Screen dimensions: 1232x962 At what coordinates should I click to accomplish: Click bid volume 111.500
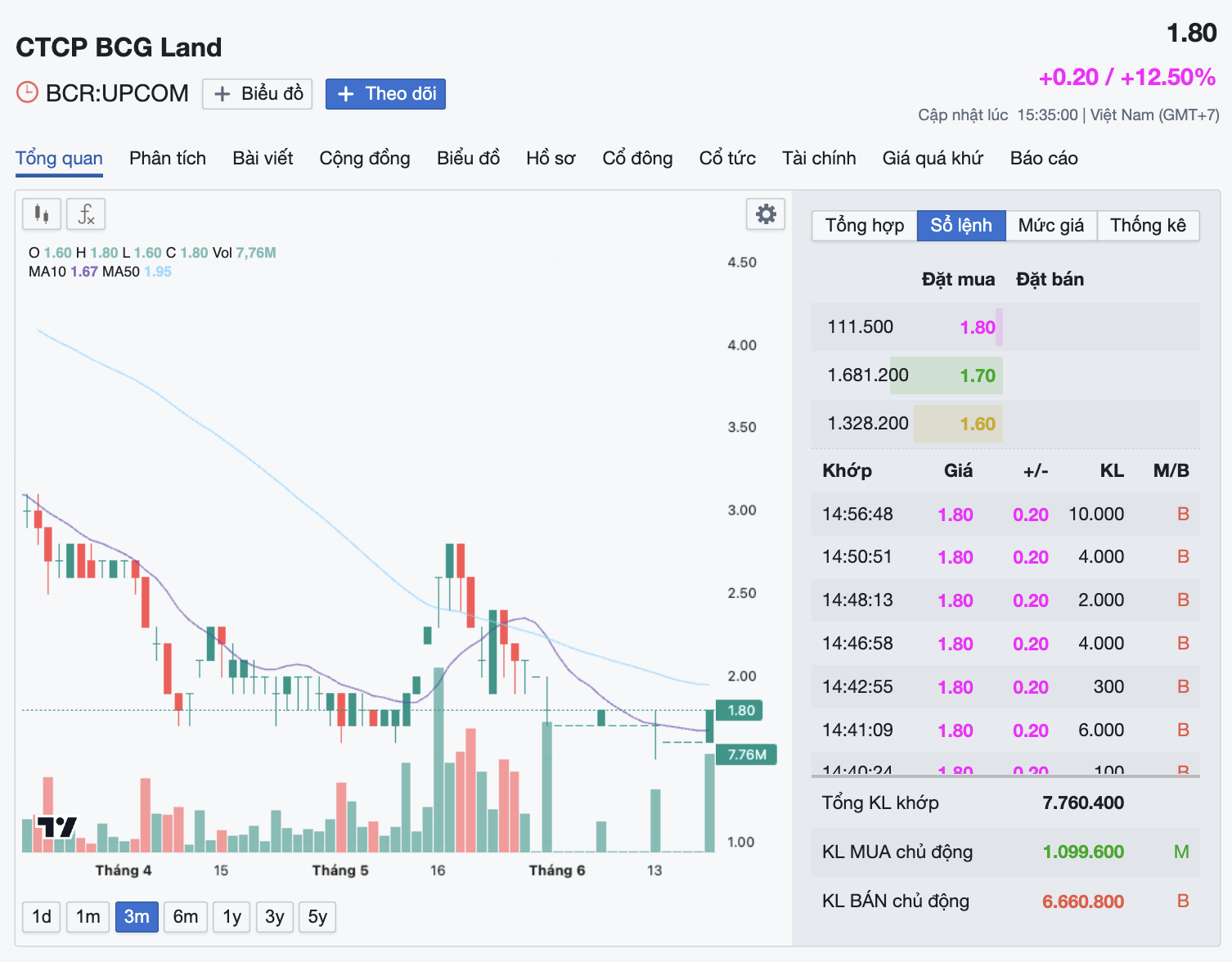(x=861, y=327)
